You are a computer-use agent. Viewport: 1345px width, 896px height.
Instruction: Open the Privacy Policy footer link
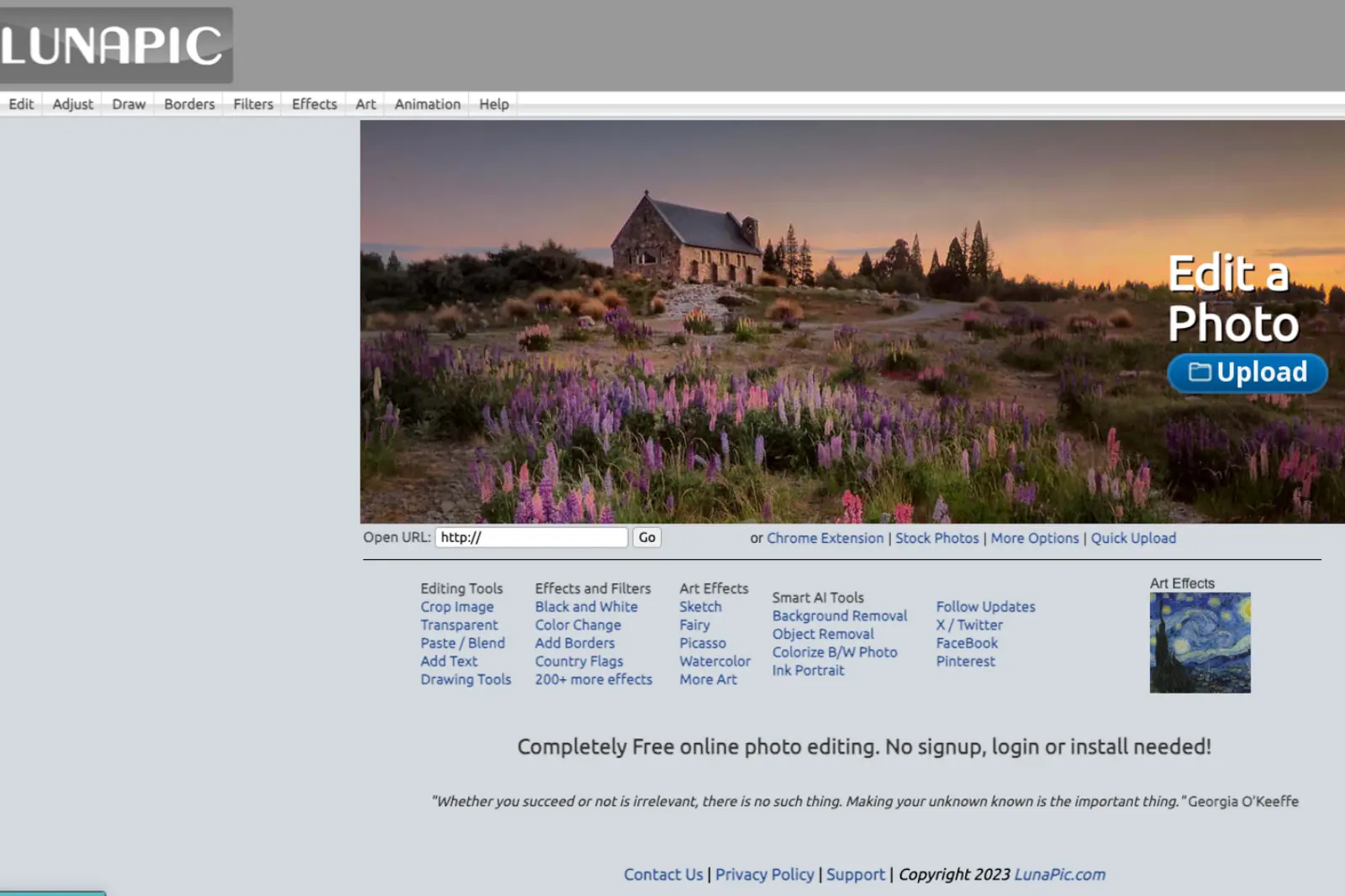pos(765,874)
